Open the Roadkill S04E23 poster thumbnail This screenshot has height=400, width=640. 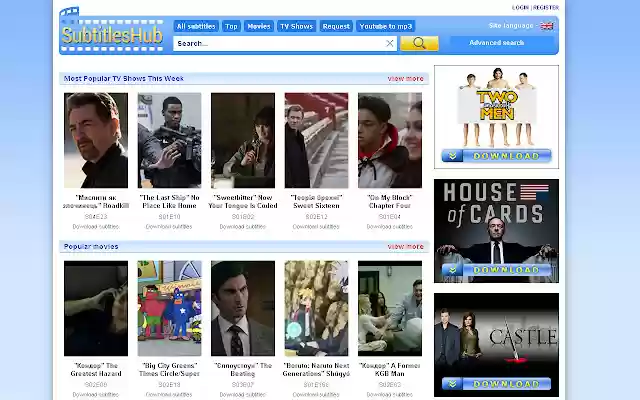(96, 140)
